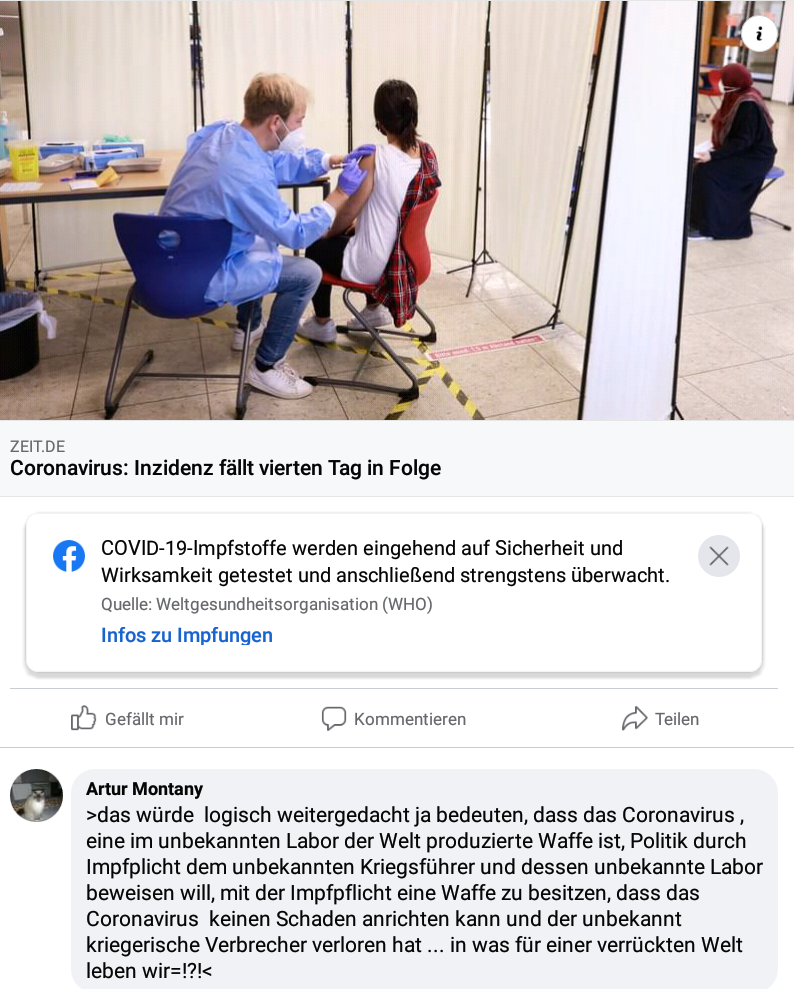Like the post with the thumbs-up icon
The width and height of the screenshot is (794, 989).
pyautogui.click(x=83, y=718)
